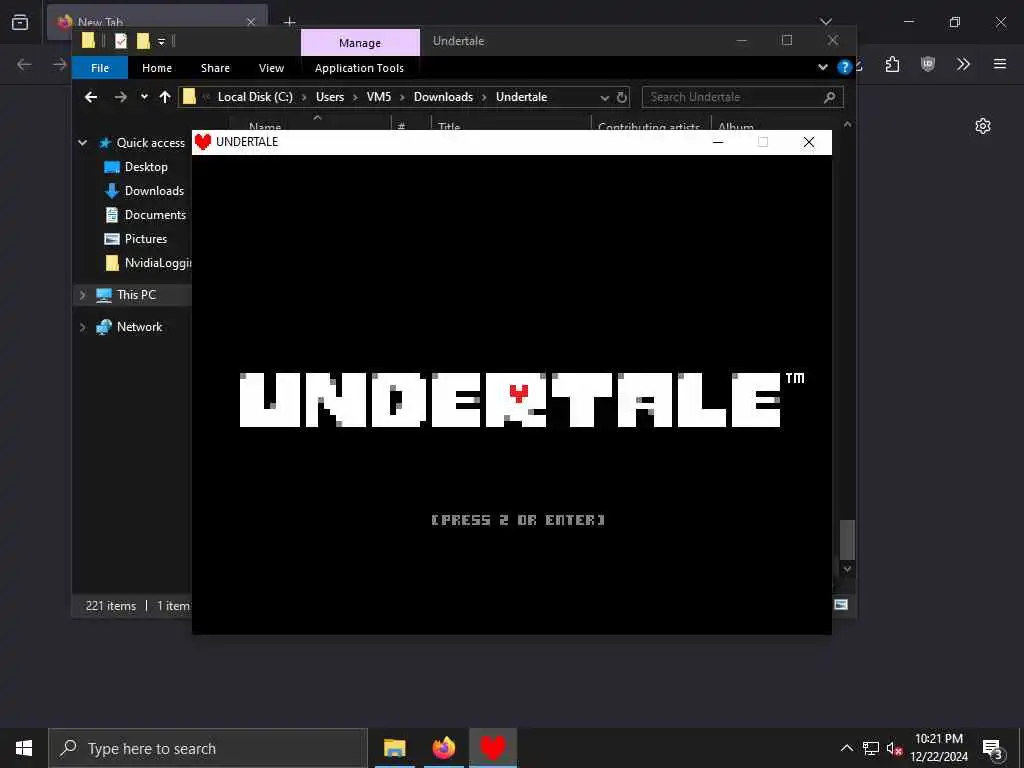Open the Application Tools ribbon tab
This screenshot has height=768, width=1024.
[x=359, y=68]
